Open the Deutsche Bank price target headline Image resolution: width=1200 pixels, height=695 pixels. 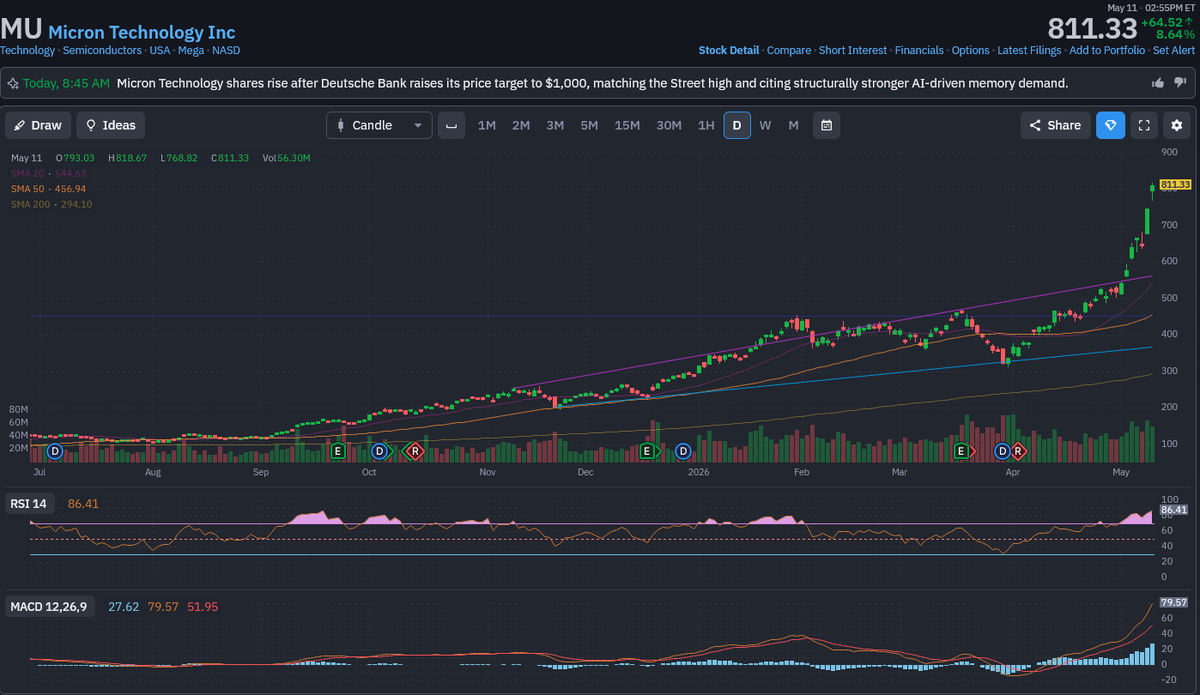[592, 83]
